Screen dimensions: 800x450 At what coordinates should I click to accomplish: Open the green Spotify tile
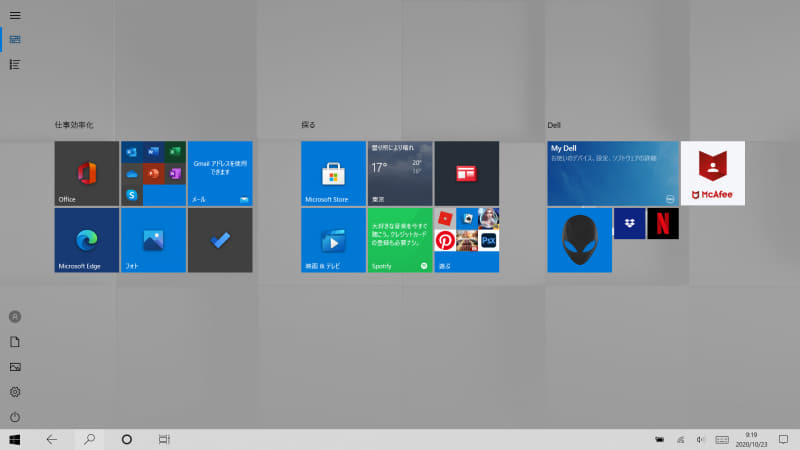coord(400,240)
